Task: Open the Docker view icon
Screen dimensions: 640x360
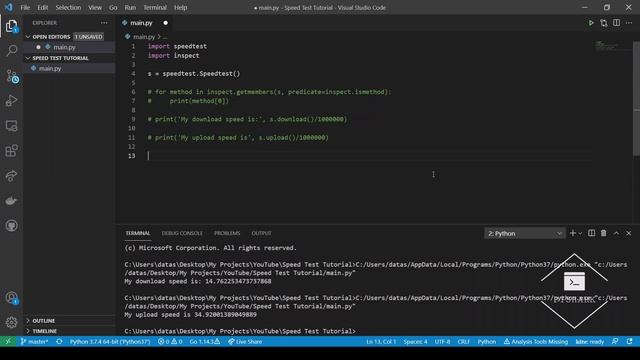Action: tap(11, 200)
